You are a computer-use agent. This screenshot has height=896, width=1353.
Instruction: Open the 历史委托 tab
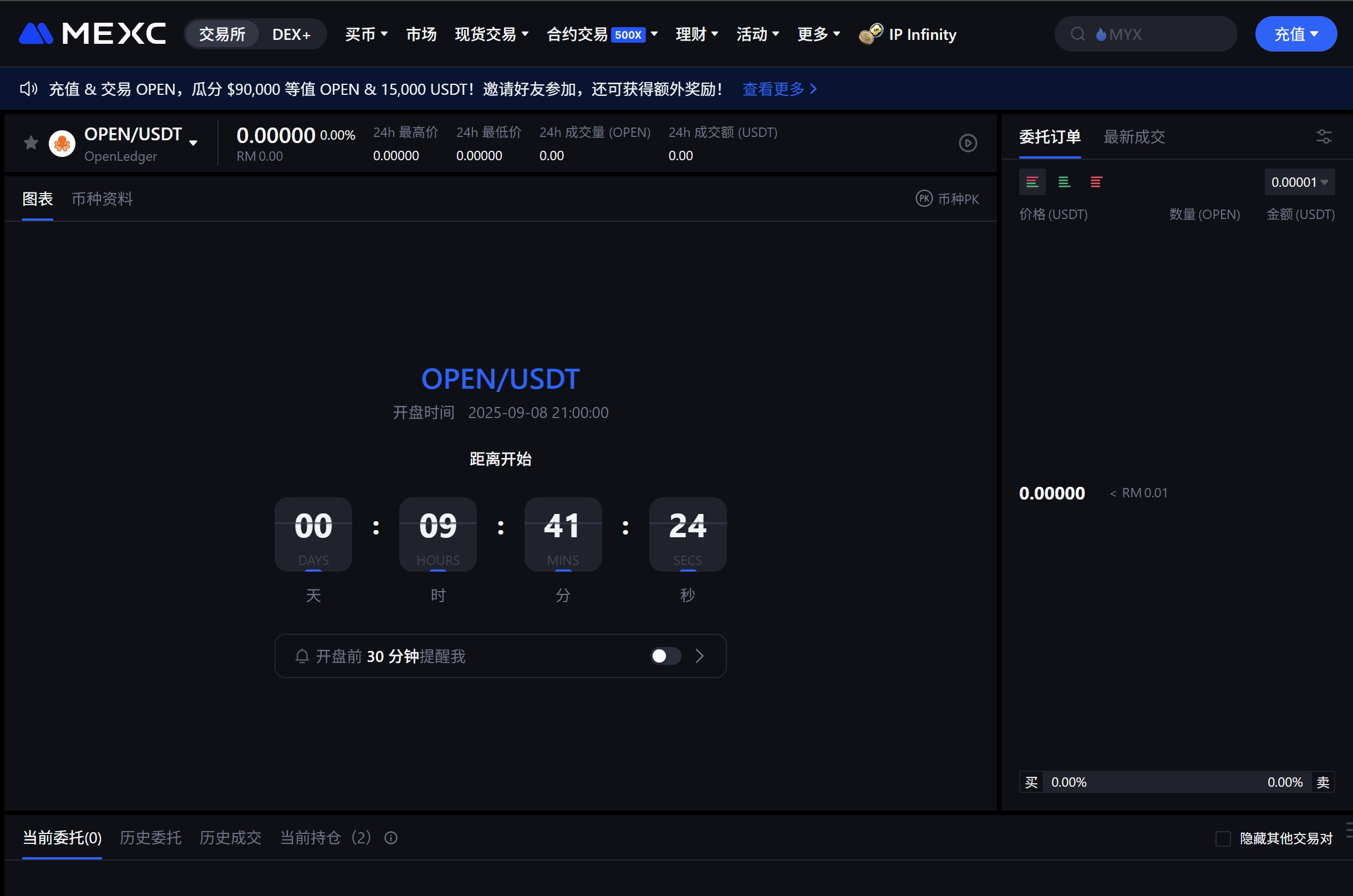150,838
